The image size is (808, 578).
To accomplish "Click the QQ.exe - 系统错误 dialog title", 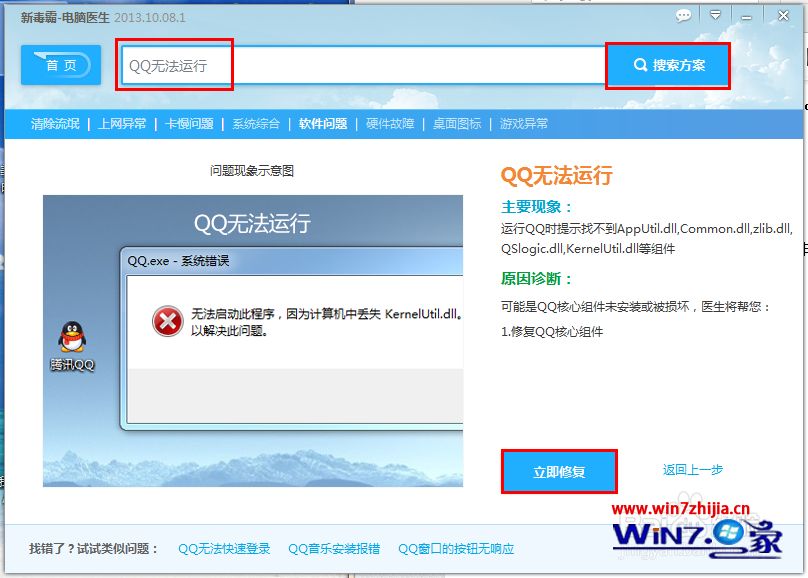I will (x=178, y=261).
